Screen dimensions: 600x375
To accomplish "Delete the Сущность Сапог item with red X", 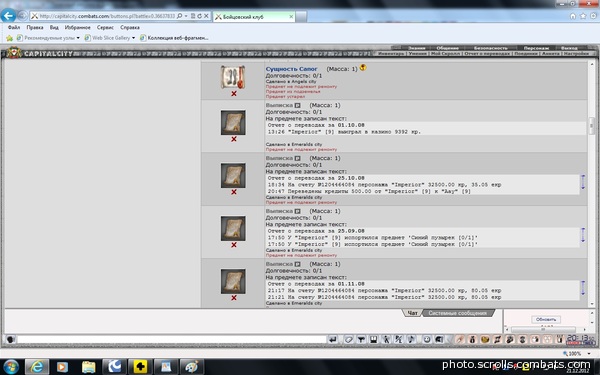I will pyautogui.click(x=234, y=94).
